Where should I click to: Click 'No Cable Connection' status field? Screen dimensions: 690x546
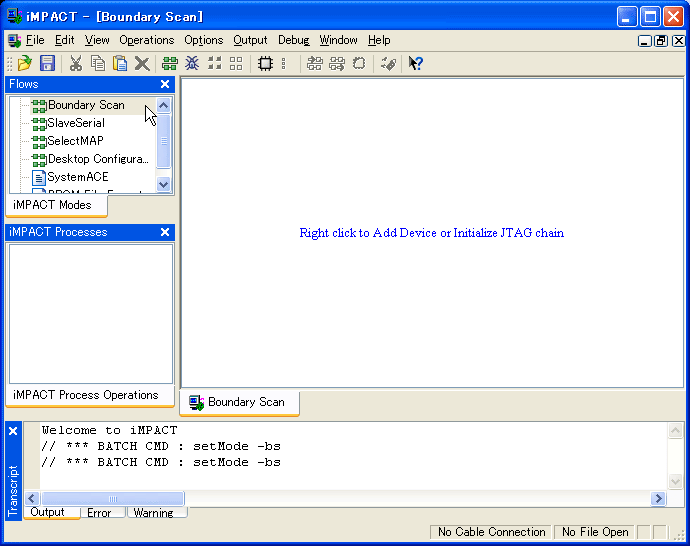click(x=491, y=532)
